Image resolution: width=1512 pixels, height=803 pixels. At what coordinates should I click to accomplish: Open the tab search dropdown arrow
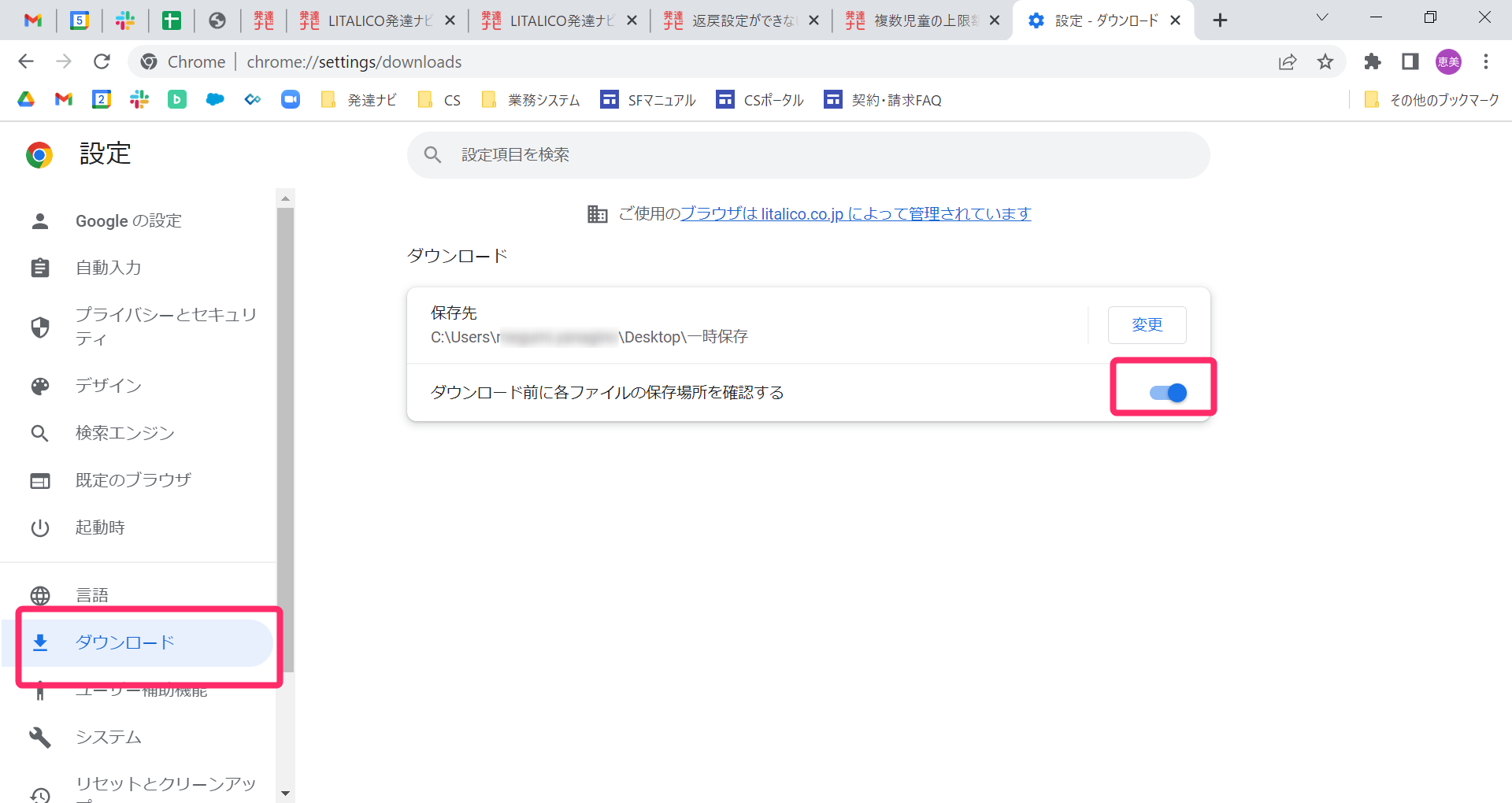1322,17
